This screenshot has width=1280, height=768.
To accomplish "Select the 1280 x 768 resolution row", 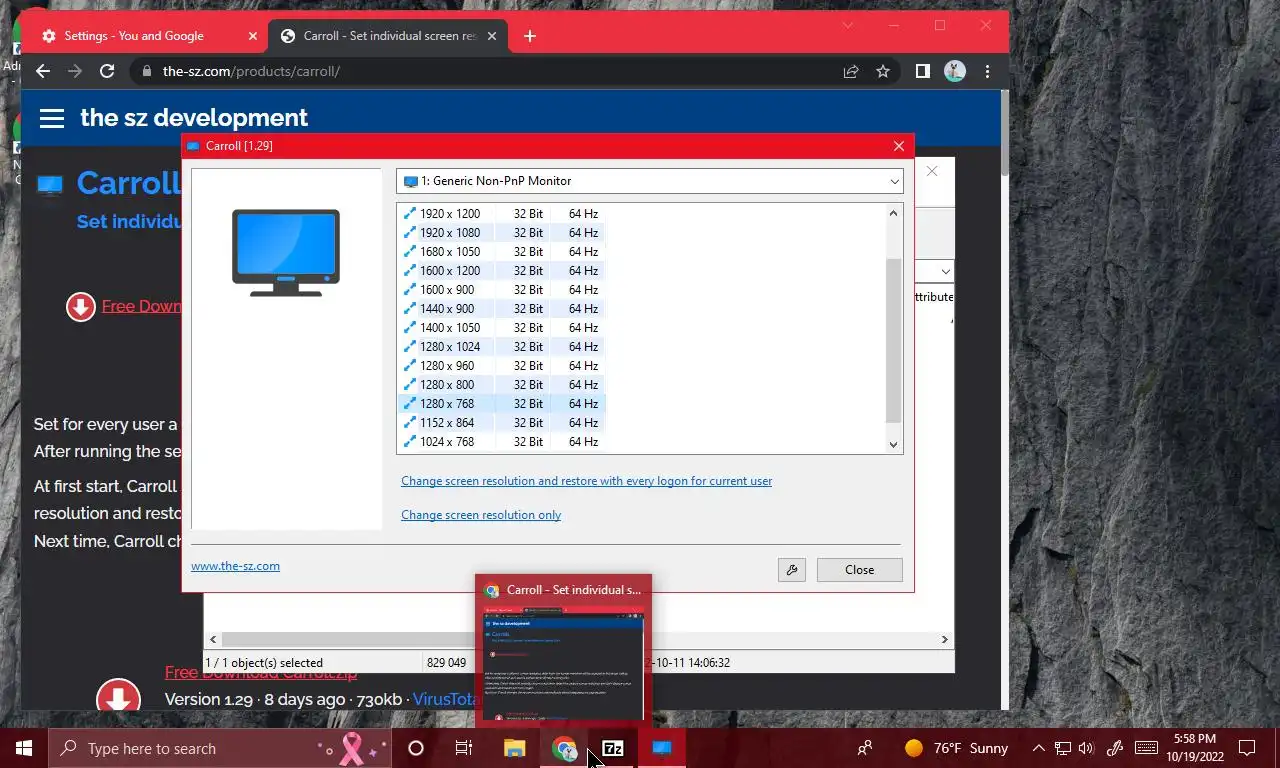I will (x=502, y=404).
